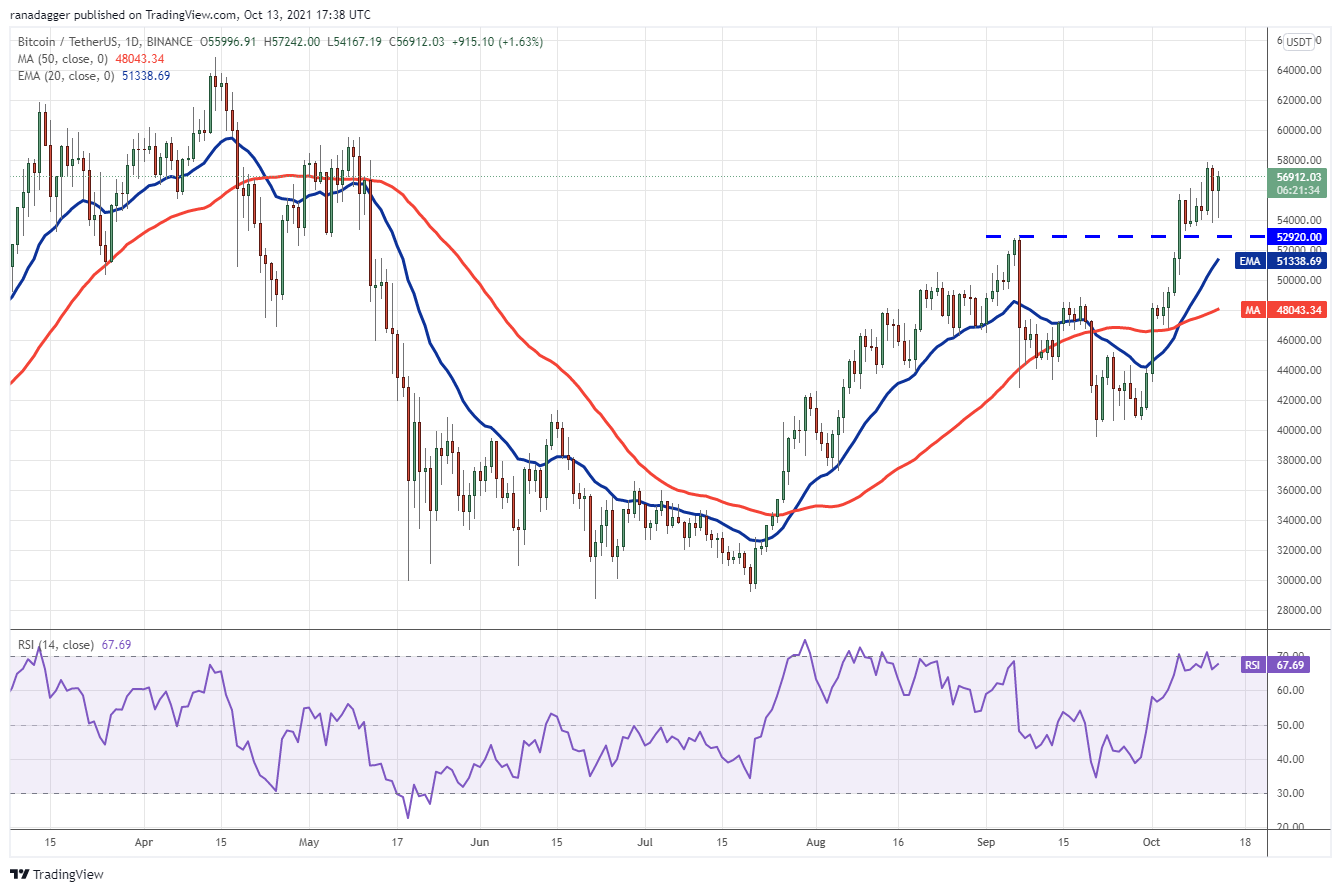
Task: Click the Sep label on the time axis
Action: click(x=986, y=843)
